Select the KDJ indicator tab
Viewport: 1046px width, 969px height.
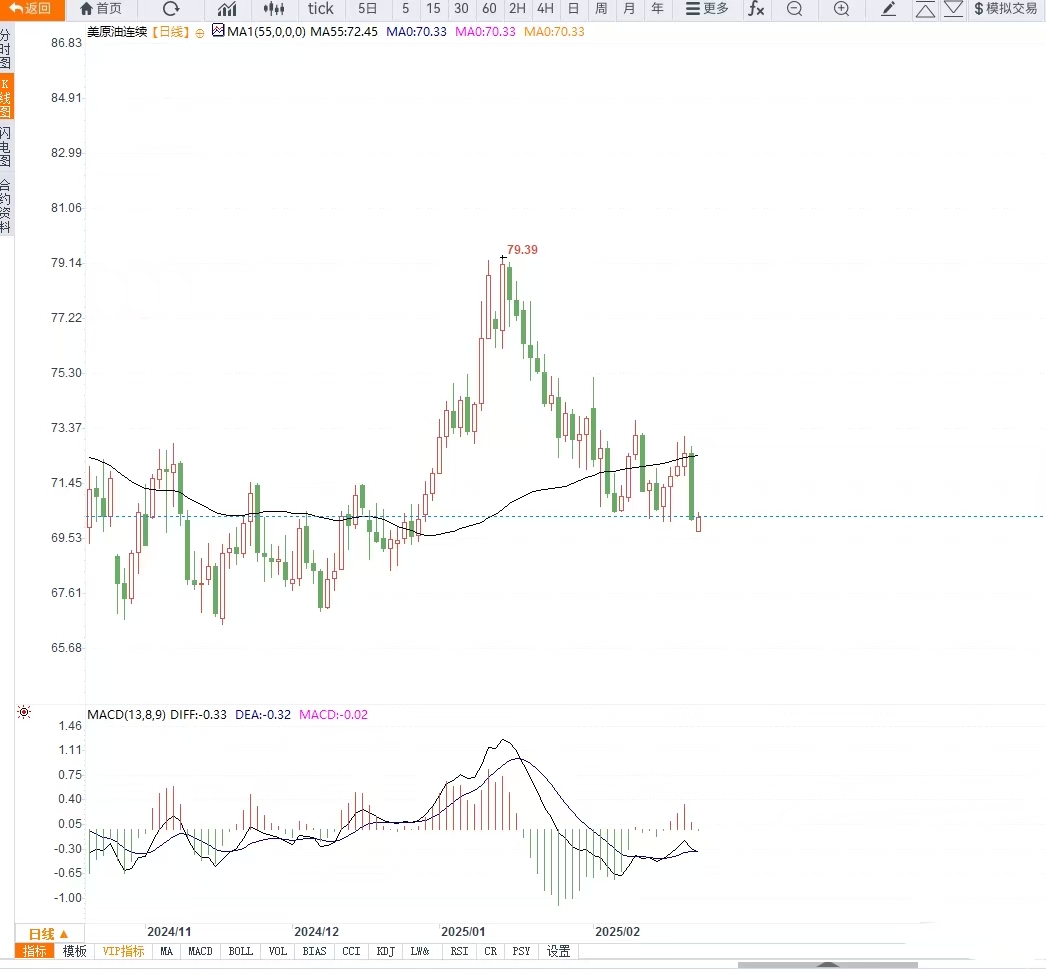coord(386,951)
